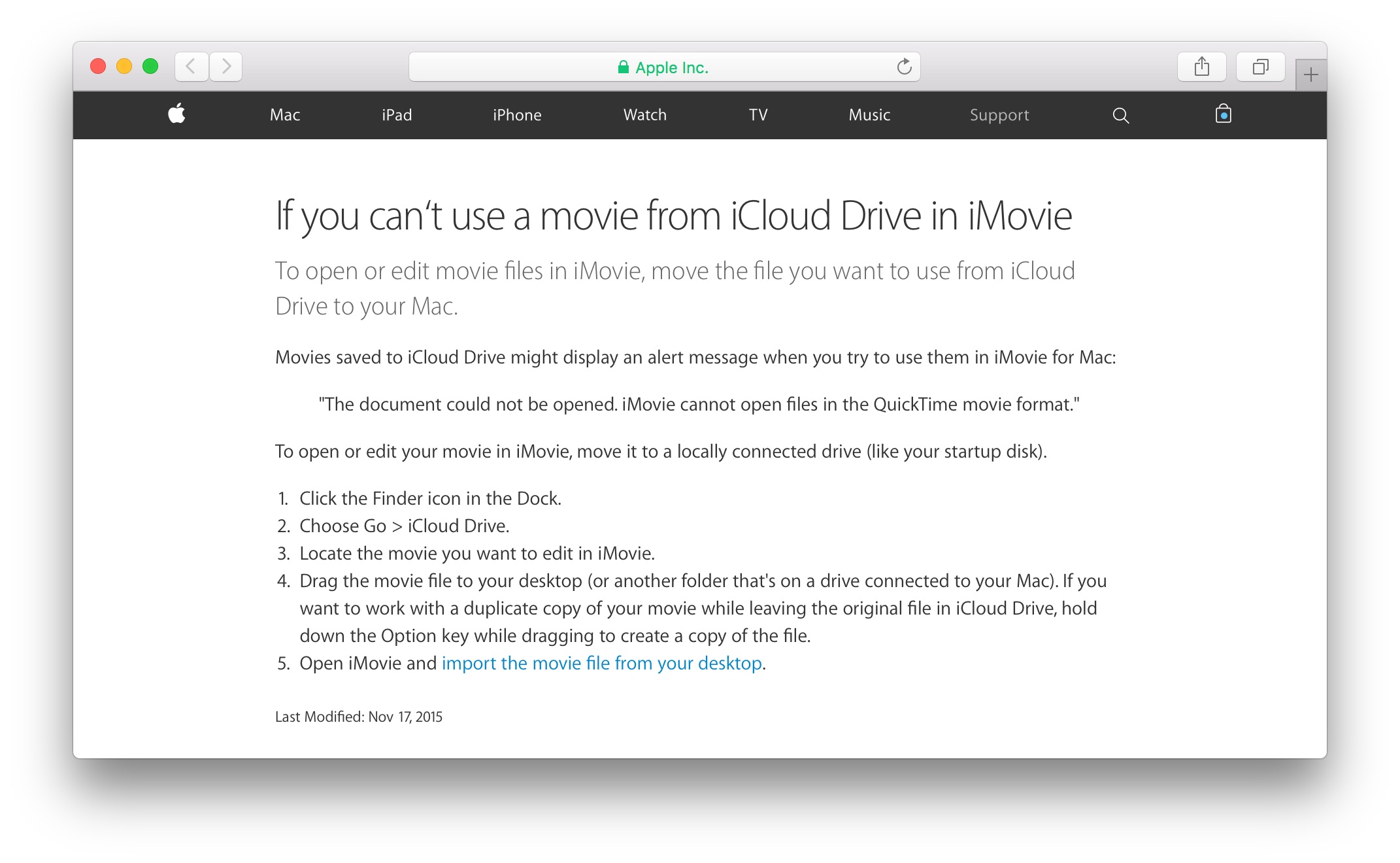
Task: Open the iPad menu item
Action: click(397, 115)
